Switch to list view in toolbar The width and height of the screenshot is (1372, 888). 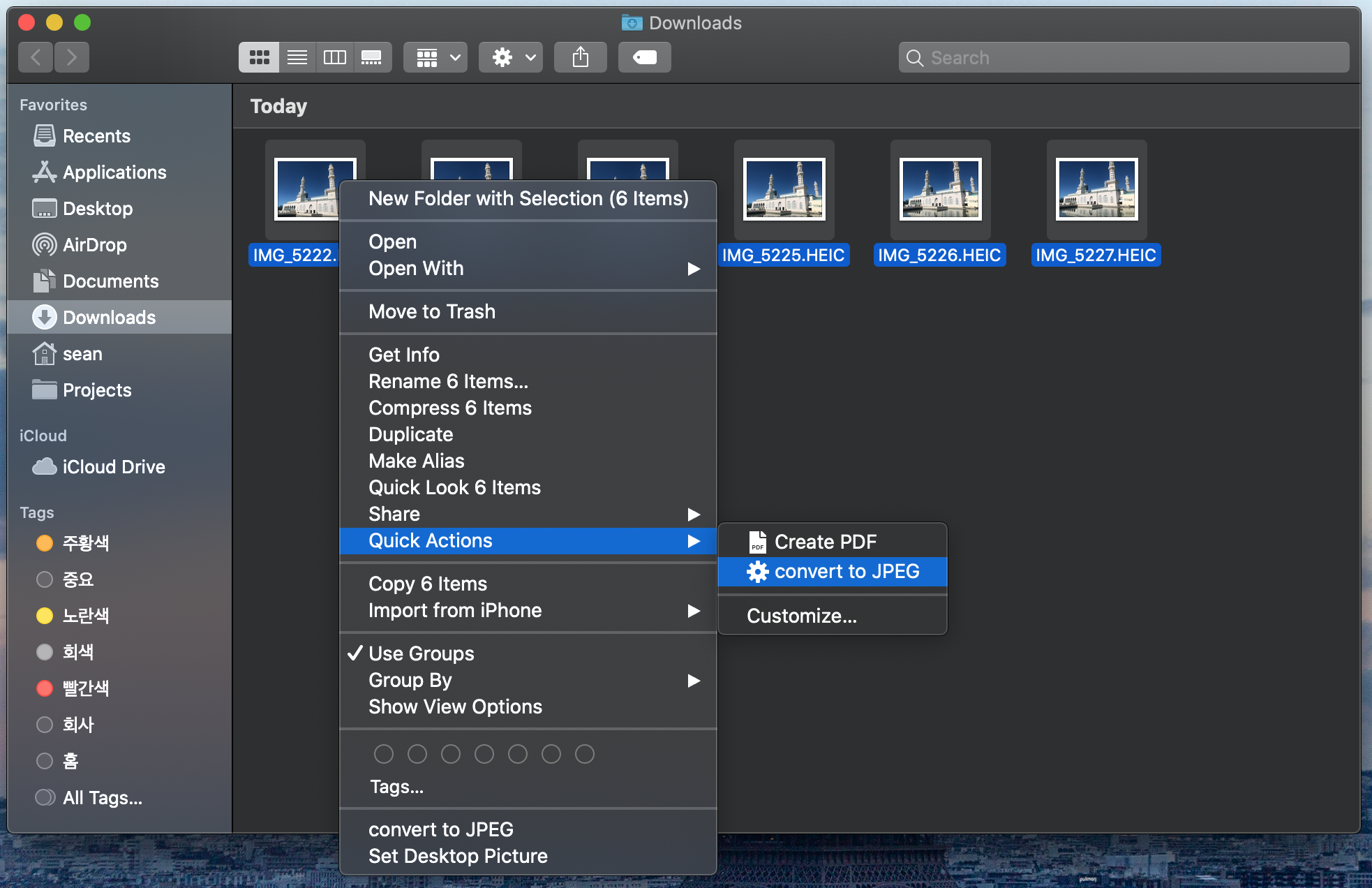tap(297, 57)
